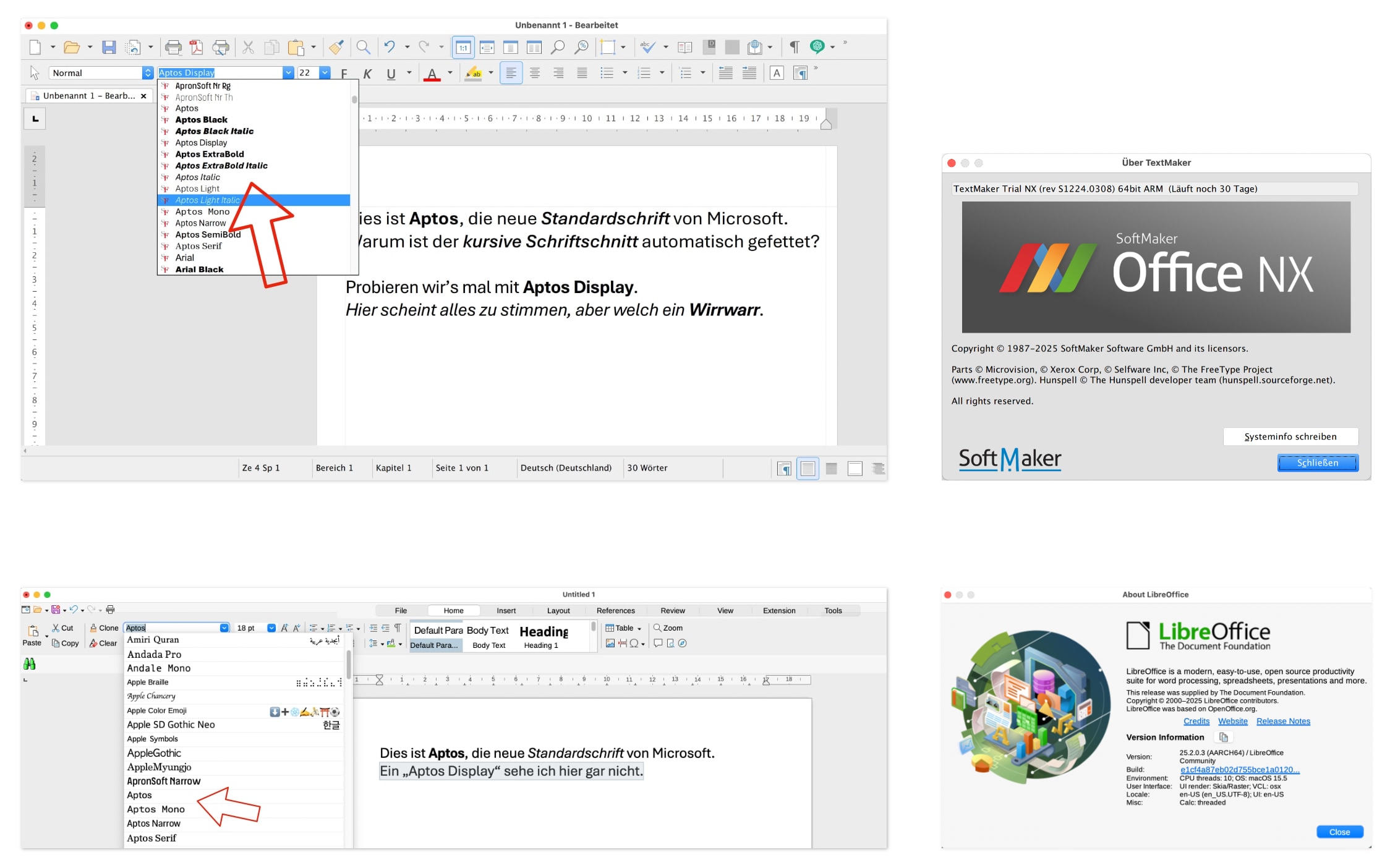Click the Print icon in LibreOffice's quick toolbar
This screenshot has width=1390, height=868.
tap(111, 610)
